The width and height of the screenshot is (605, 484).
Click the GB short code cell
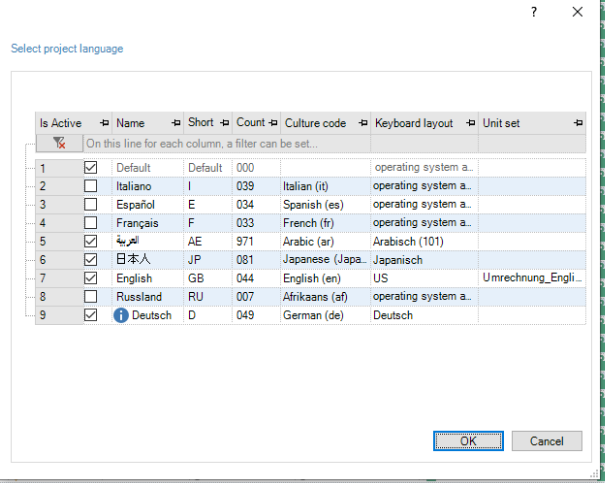click(x=208, y=278)
